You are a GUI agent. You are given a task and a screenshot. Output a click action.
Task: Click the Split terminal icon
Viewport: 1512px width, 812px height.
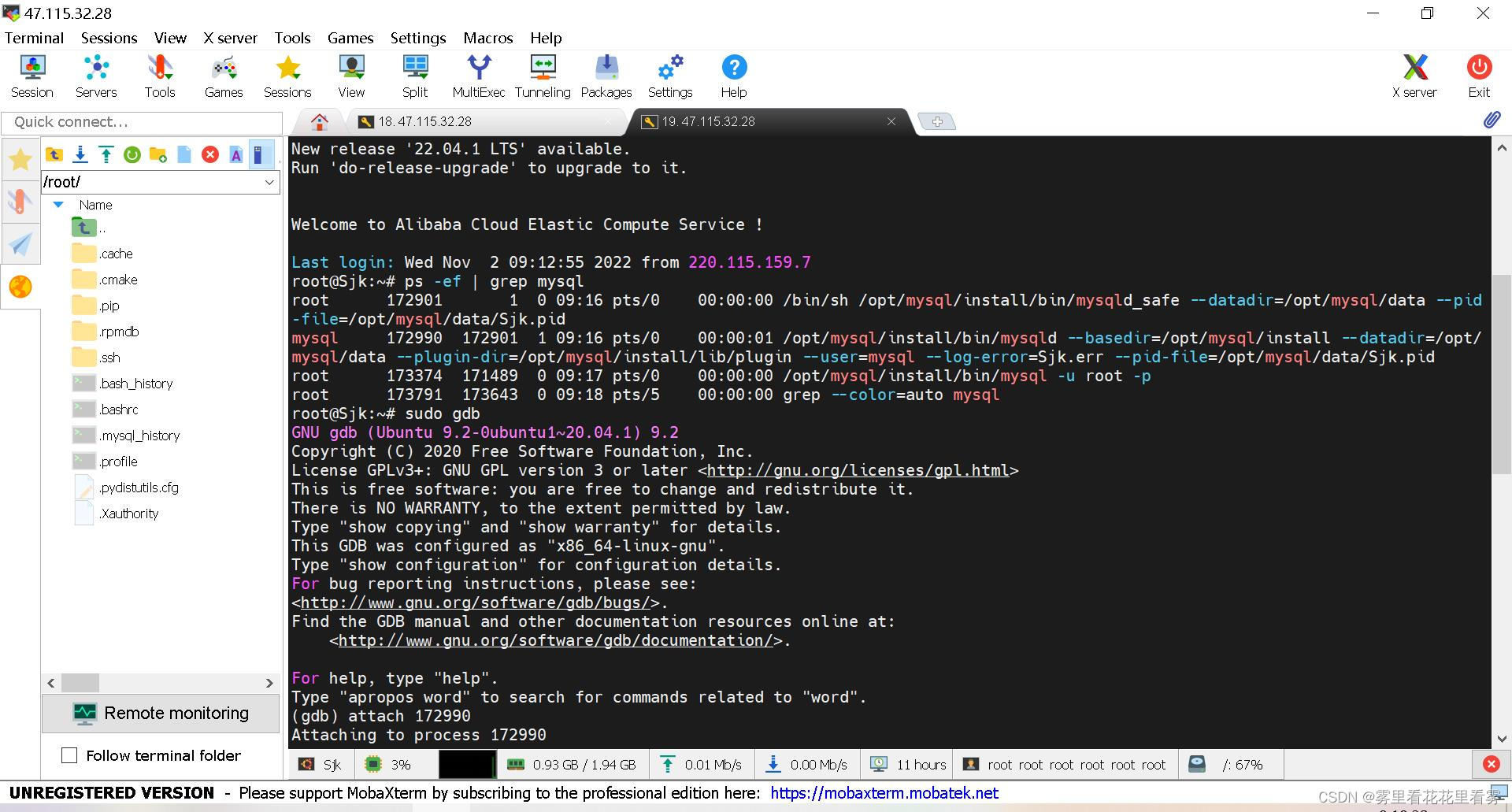[x=415, y=76]
